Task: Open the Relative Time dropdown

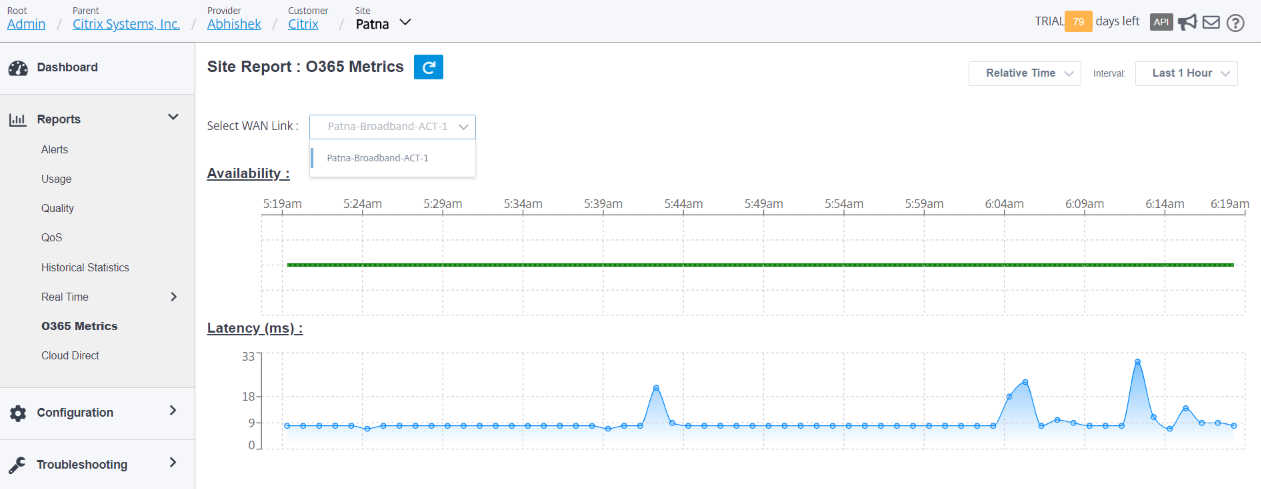Action: 1025,73
